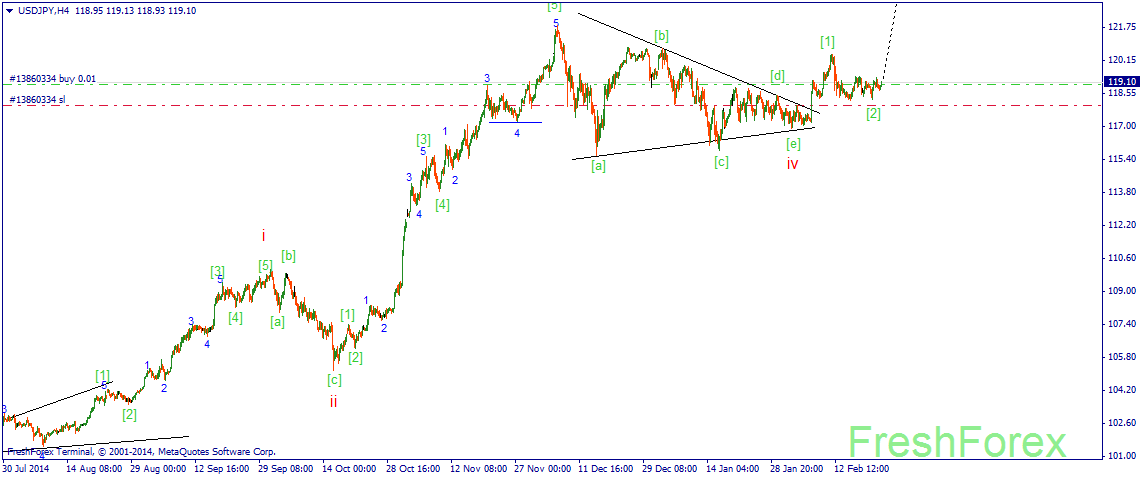1142x477 pixels.
Task: Select the #13860334 sl stop loss label
Action: (x=40, y=99)
